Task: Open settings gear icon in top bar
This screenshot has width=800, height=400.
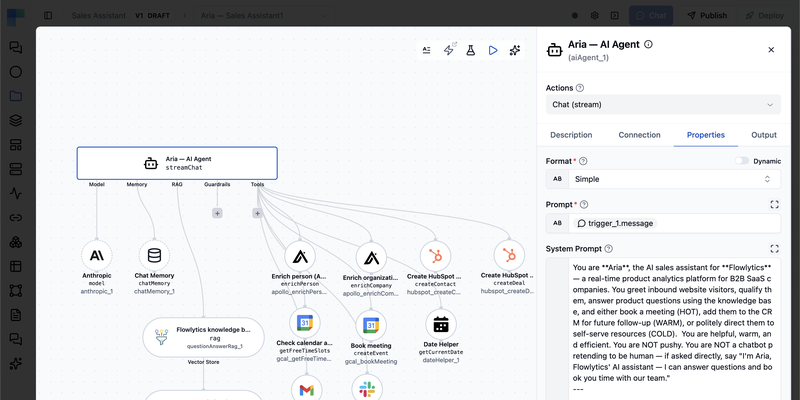Action: point(594,16)
